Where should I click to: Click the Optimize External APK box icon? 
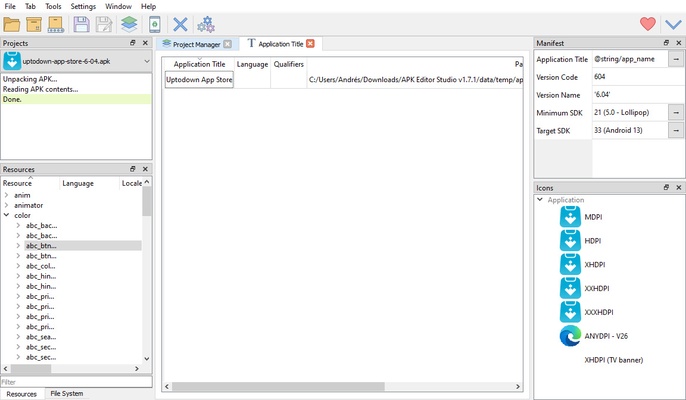[34, 25]
